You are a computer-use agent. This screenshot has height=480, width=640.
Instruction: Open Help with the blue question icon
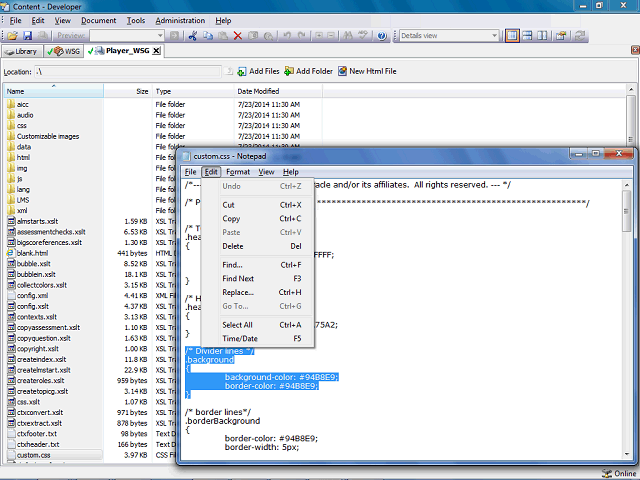(382, 36)
